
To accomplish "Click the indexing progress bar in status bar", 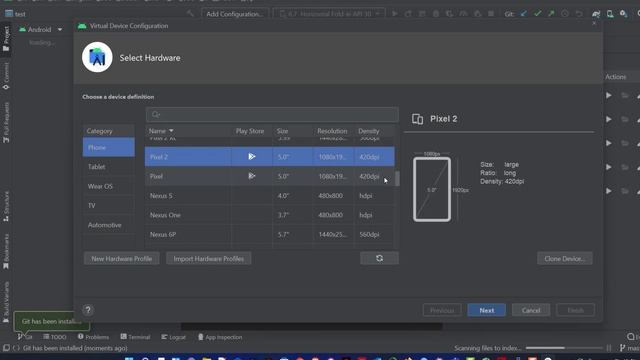I will click(x=564, y=348).
